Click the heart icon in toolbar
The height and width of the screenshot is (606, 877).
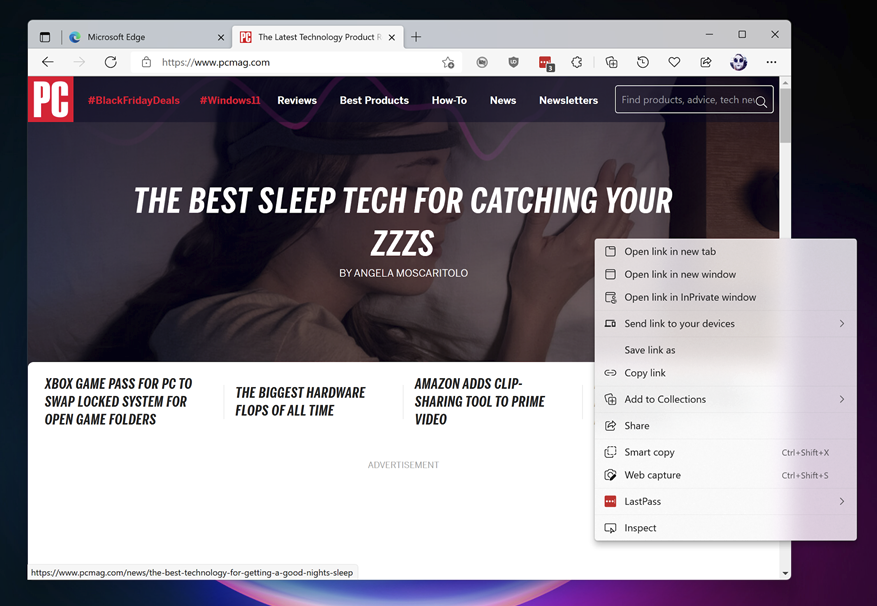pos(674,62)
